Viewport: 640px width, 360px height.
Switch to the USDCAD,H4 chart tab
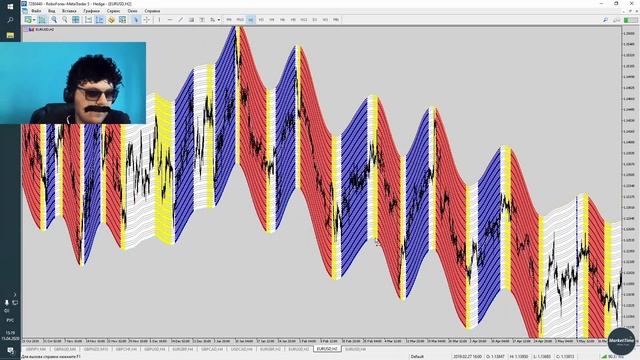241,349
